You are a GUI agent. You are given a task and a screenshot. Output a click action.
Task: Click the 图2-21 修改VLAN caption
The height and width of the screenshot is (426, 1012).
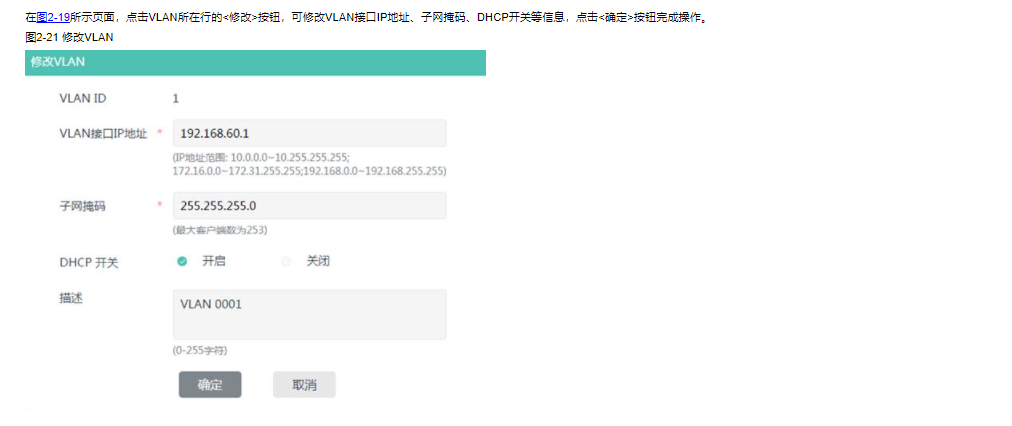coord(70,37)
